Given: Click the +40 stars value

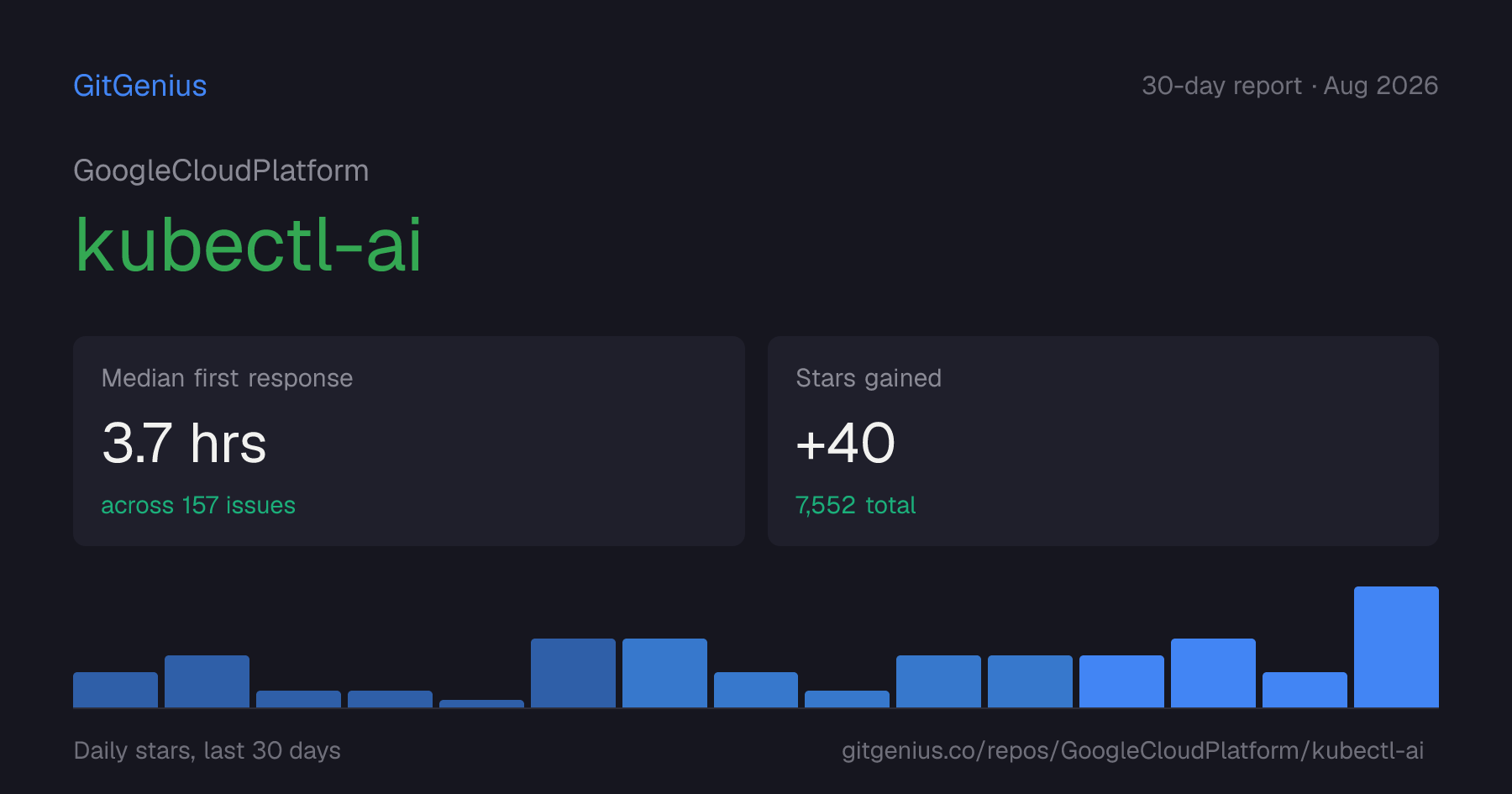Looking at the screenshot, I should point(845,443).
